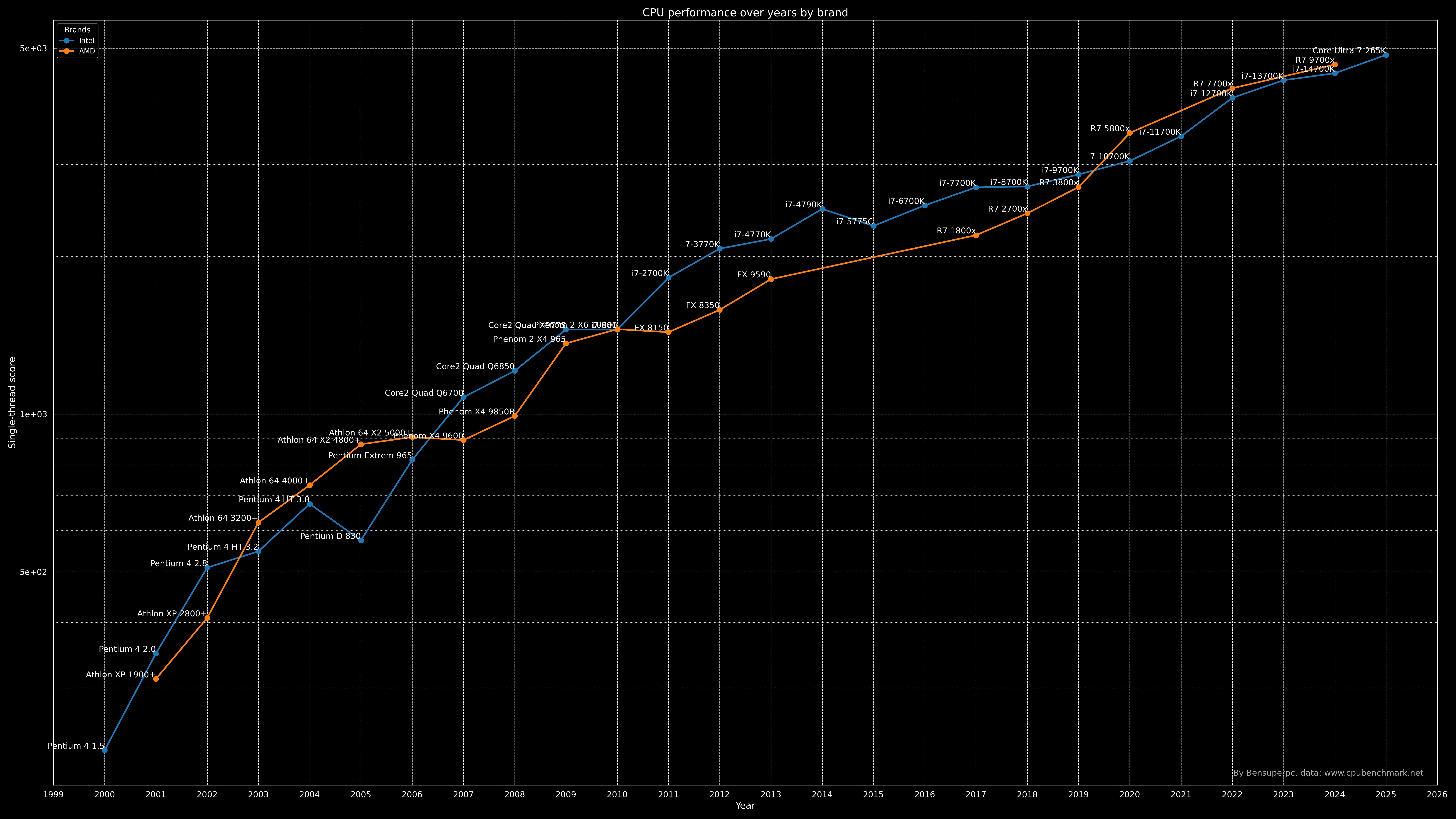Click the 'Athlon 64 4000+' data label

pos(275,481)
